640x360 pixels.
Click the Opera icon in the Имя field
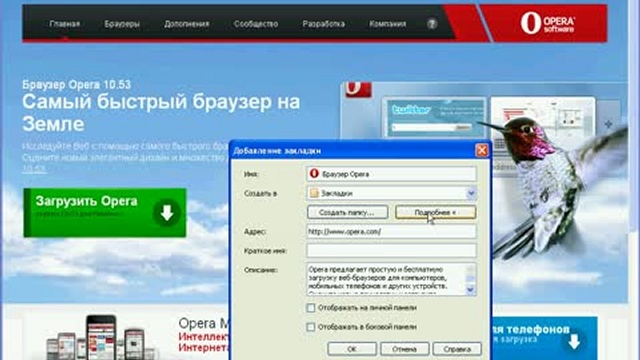pyautogui.click(x=314, y=173)
